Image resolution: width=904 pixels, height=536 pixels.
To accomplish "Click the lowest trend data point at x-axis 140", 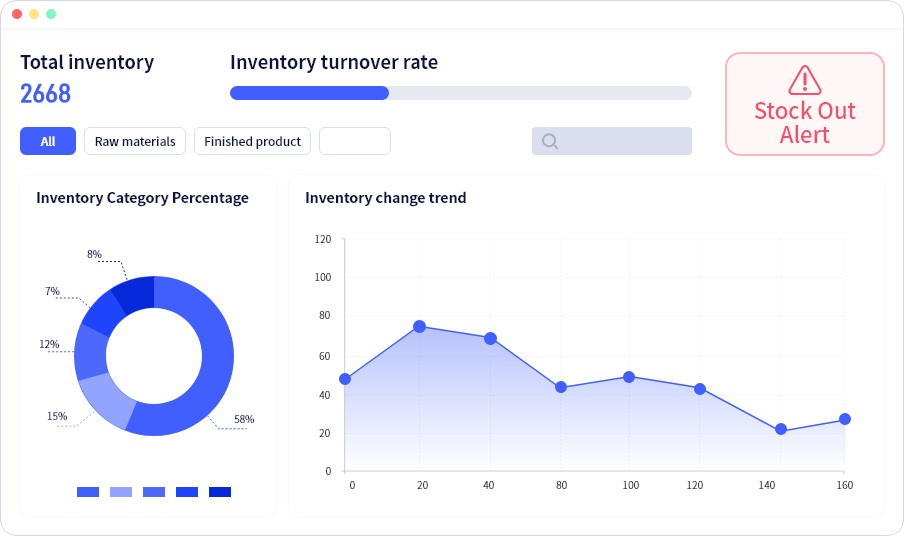I will tap(781, 429).
